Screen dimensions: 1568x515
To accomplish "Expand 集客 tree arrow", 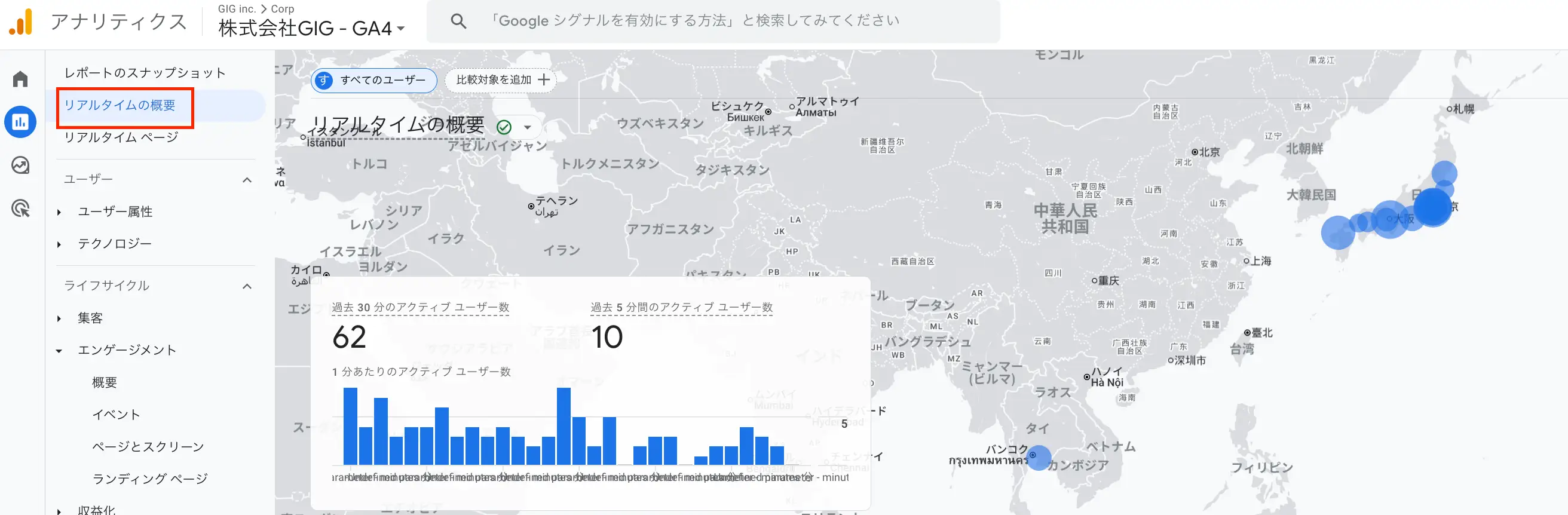I will [x=59, y=319].
